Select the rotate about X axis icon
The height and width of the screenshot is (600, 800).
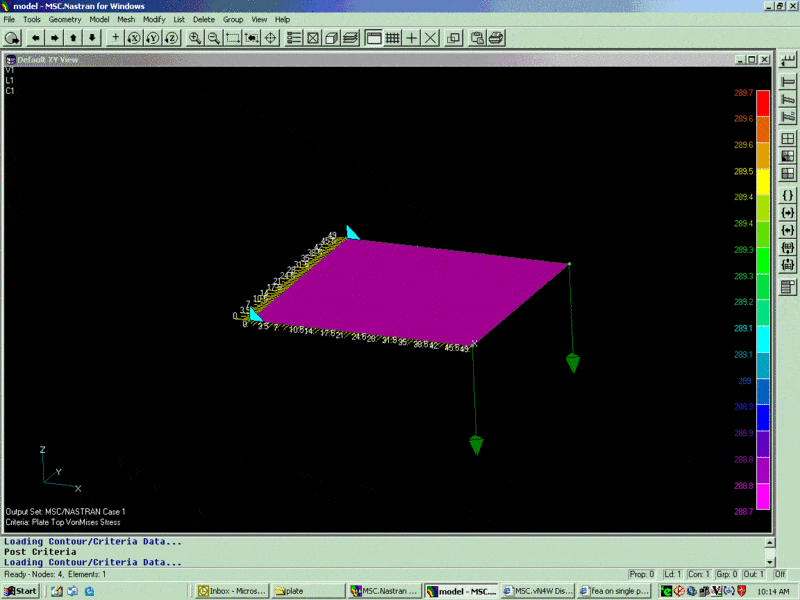134,38
